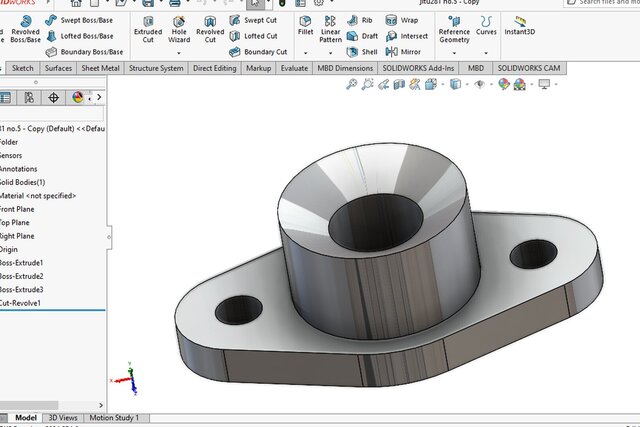640x427 pixels.
Task: Select Boss-Extrude2 feature
Action: coord(22,276)
